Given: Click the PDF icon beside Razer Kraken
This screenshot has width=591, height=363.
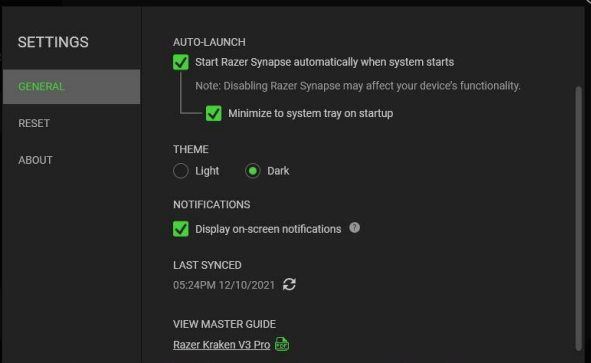Looking at the screenshot, I should pos(282,344).
